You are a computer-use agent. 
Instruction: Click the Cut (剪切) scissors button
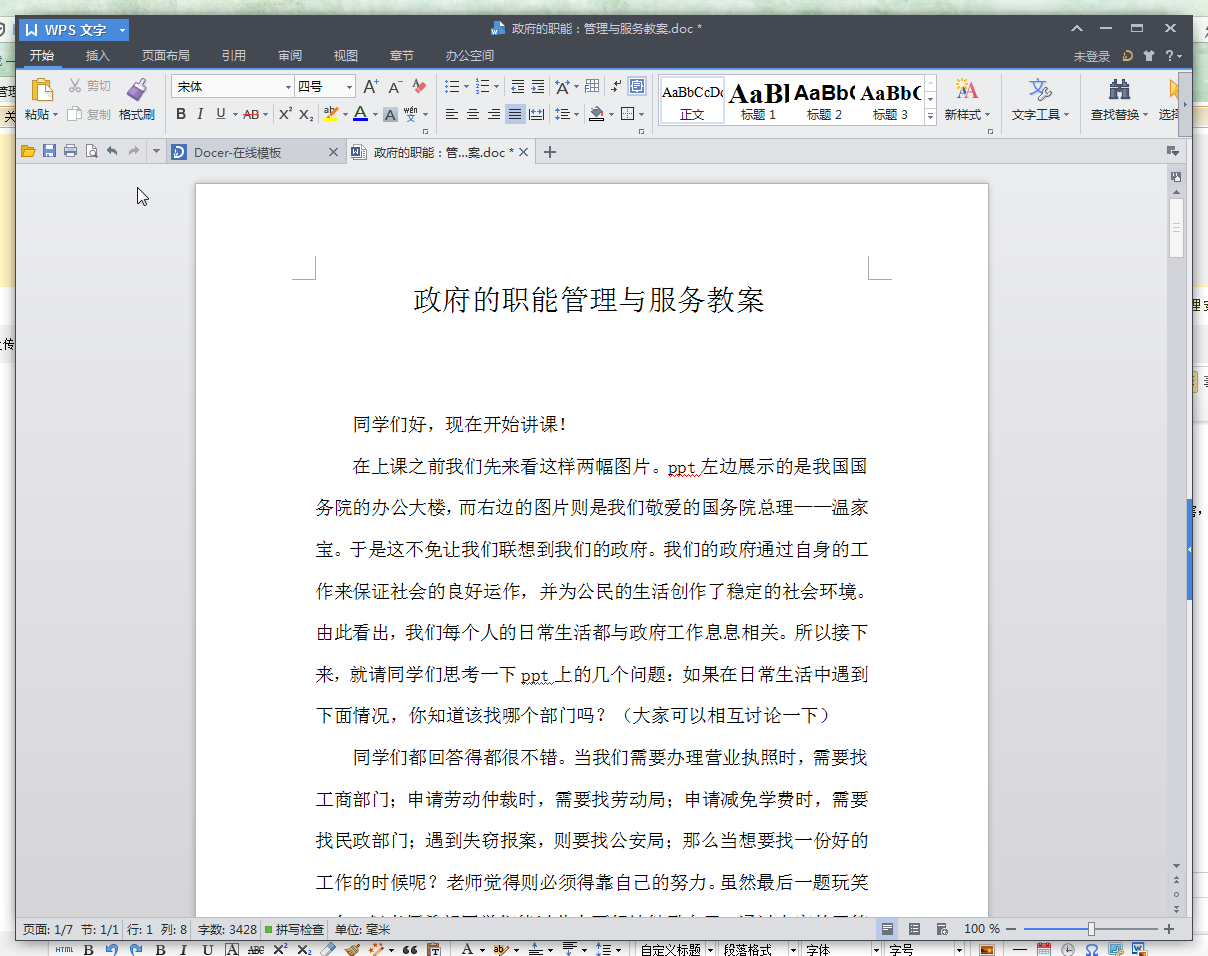89,86
